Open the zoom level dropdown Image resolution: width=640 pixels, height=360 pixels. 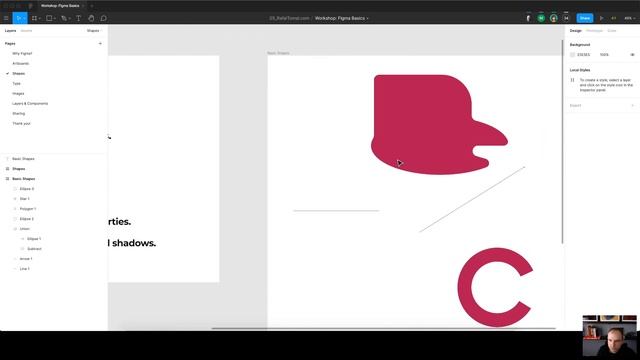coord(630,18)
